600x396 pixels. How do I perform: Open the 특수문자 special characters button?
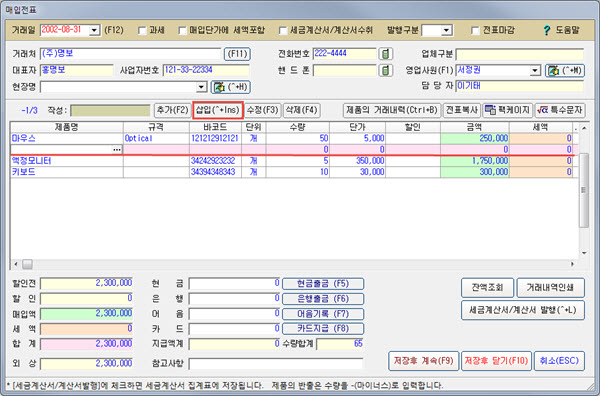(560, 110)
